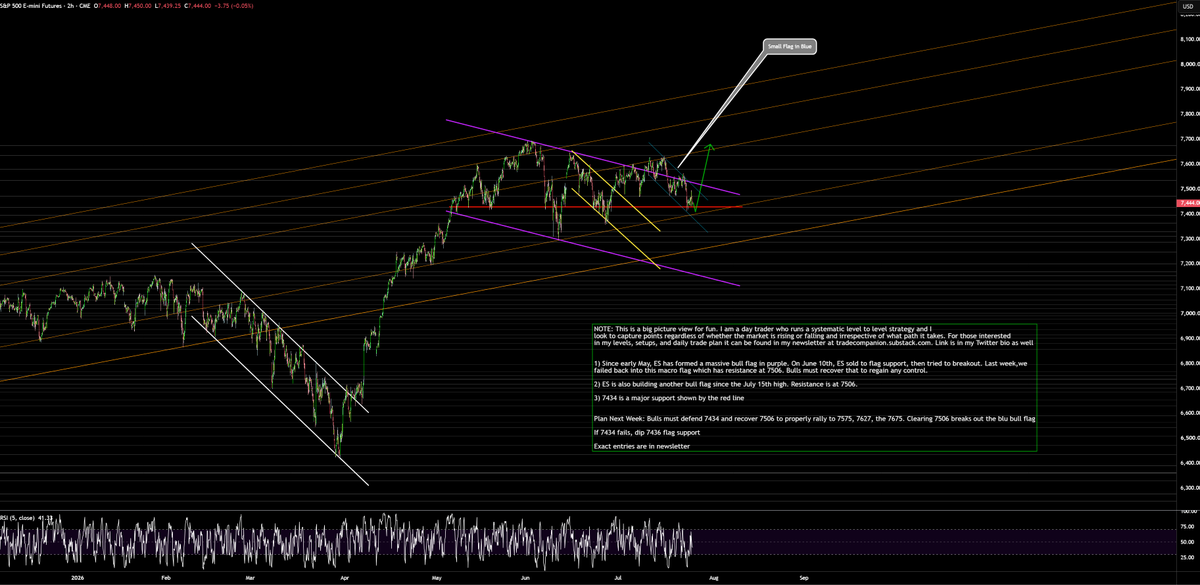Click the Sep label on time axis
The image size is (1200, 585).
pos(804,578)
